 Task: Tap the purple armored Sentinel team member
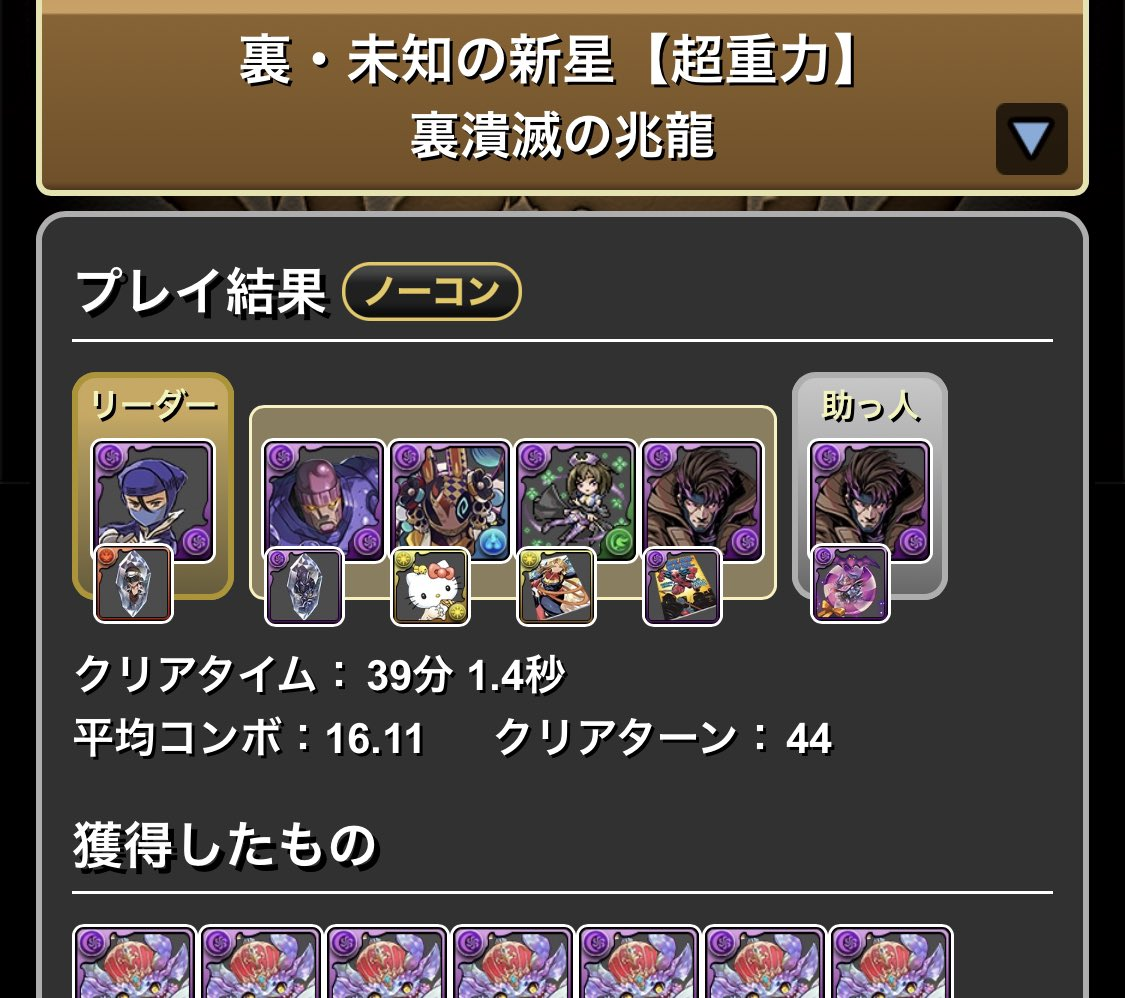(324, 501)
